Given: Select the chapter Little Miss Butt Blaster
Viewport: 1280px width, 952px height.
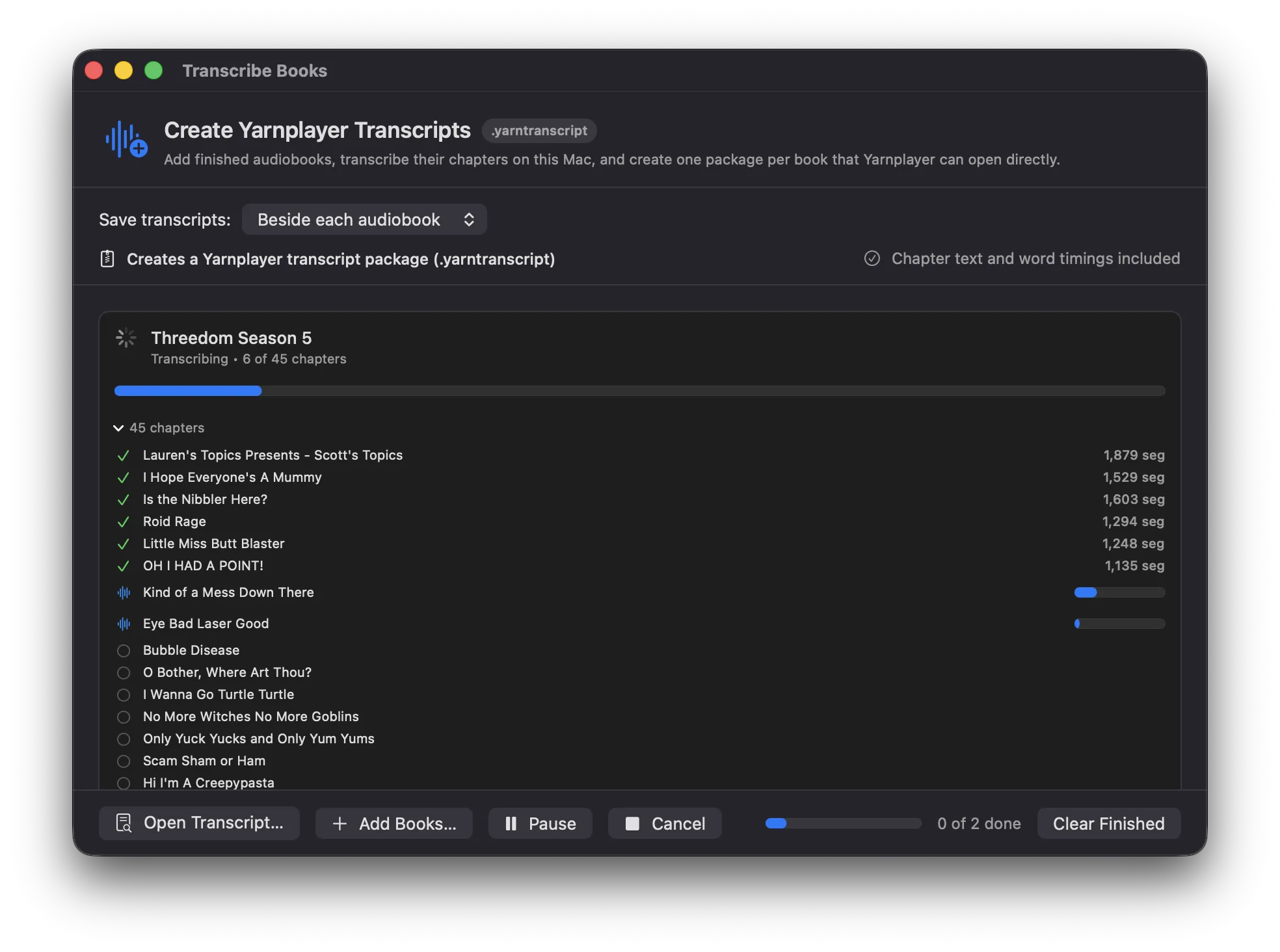Looking at the screenshot, I should click(x=213, y=544).
